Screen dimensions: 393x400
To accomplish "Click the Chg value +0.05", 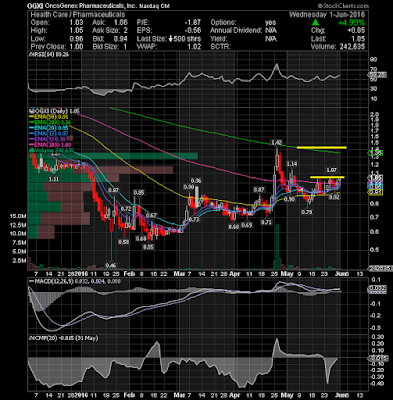I will pyautogui.click(x=356, y=30).
